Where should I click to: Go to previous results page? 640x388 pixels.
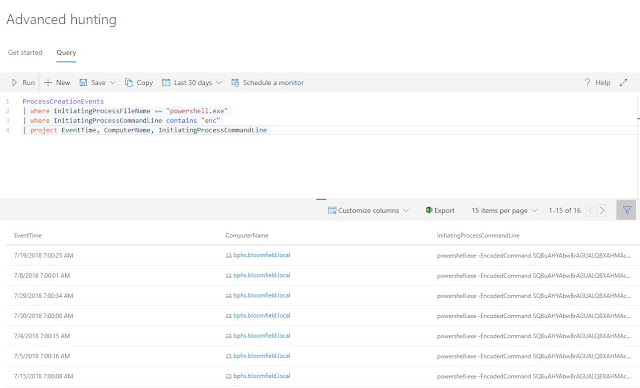591,211
